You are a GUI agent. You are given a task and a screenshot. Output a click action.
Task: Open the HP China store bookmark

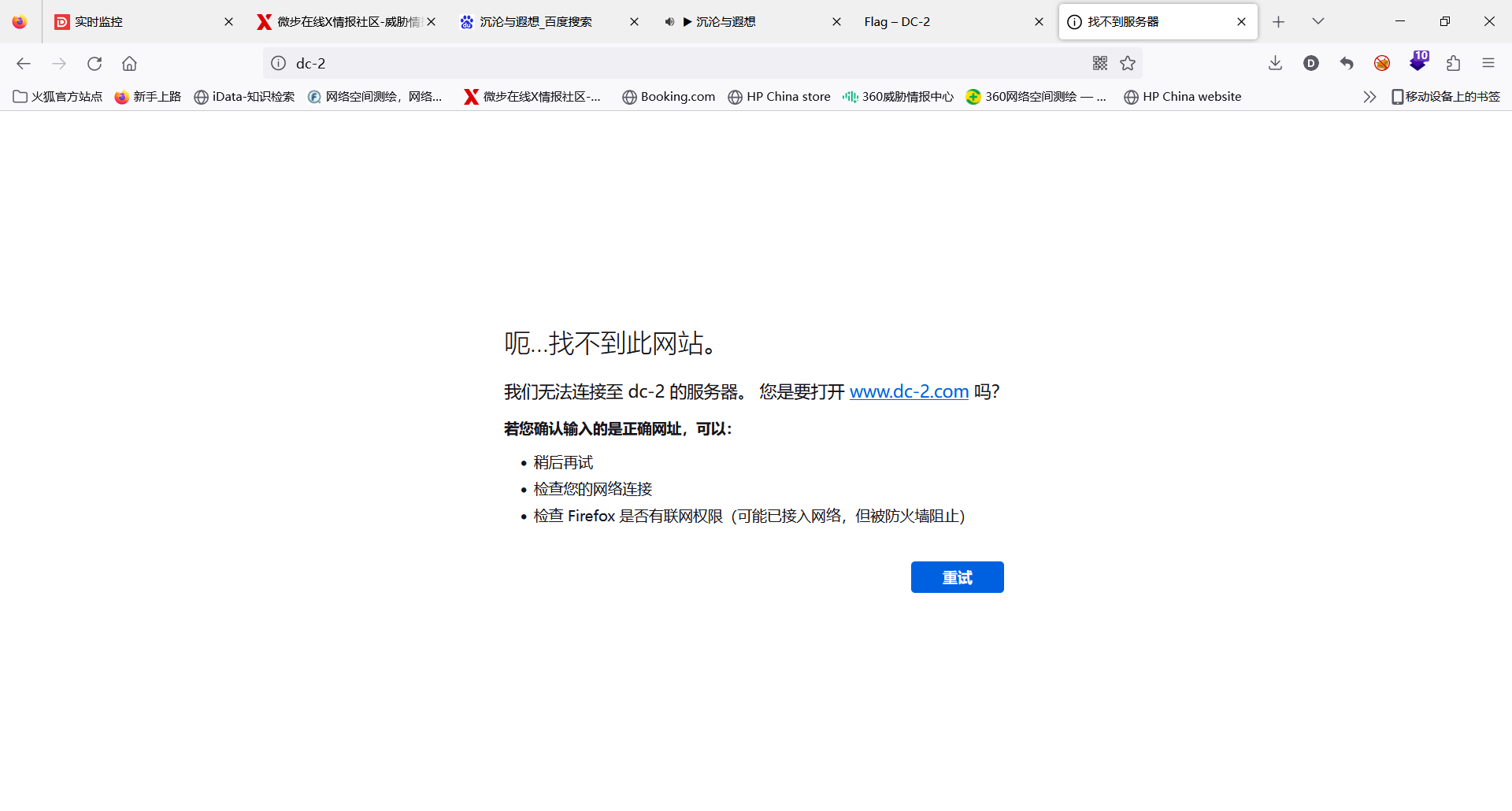779,97
